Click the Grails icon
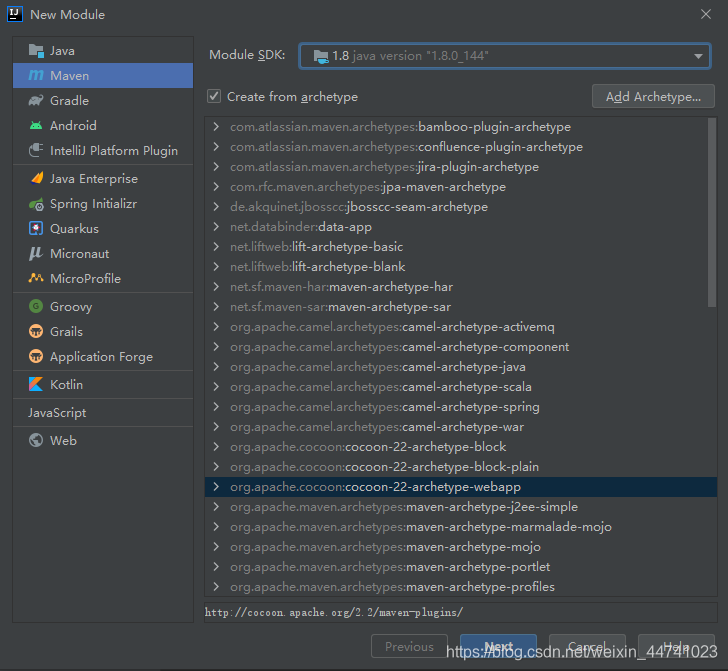Screen dimensions: 728x671 coord(36,331)
